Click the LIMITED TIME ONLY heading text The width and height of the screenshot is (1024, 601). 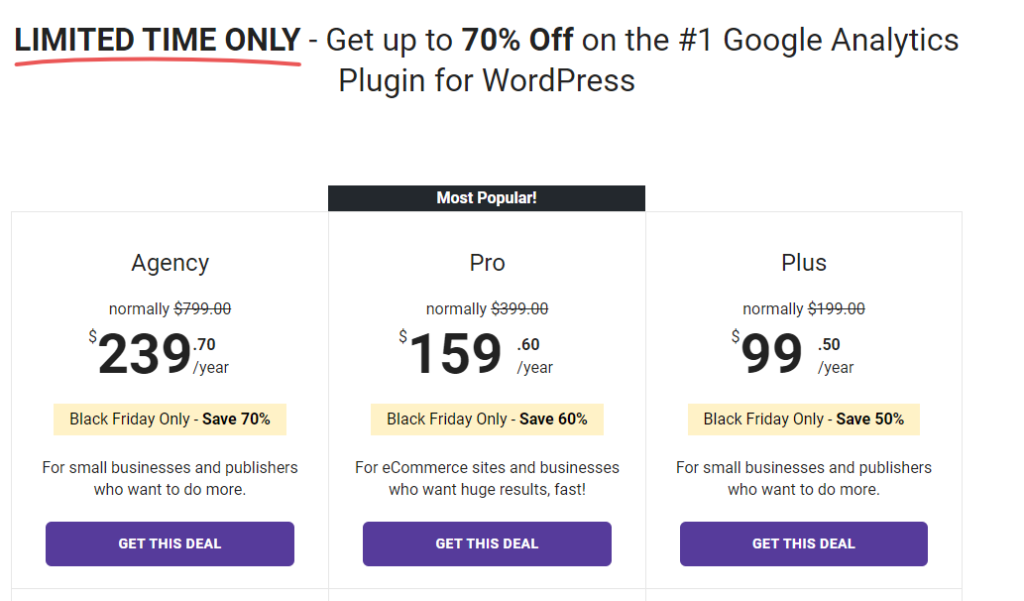(157, 40)
